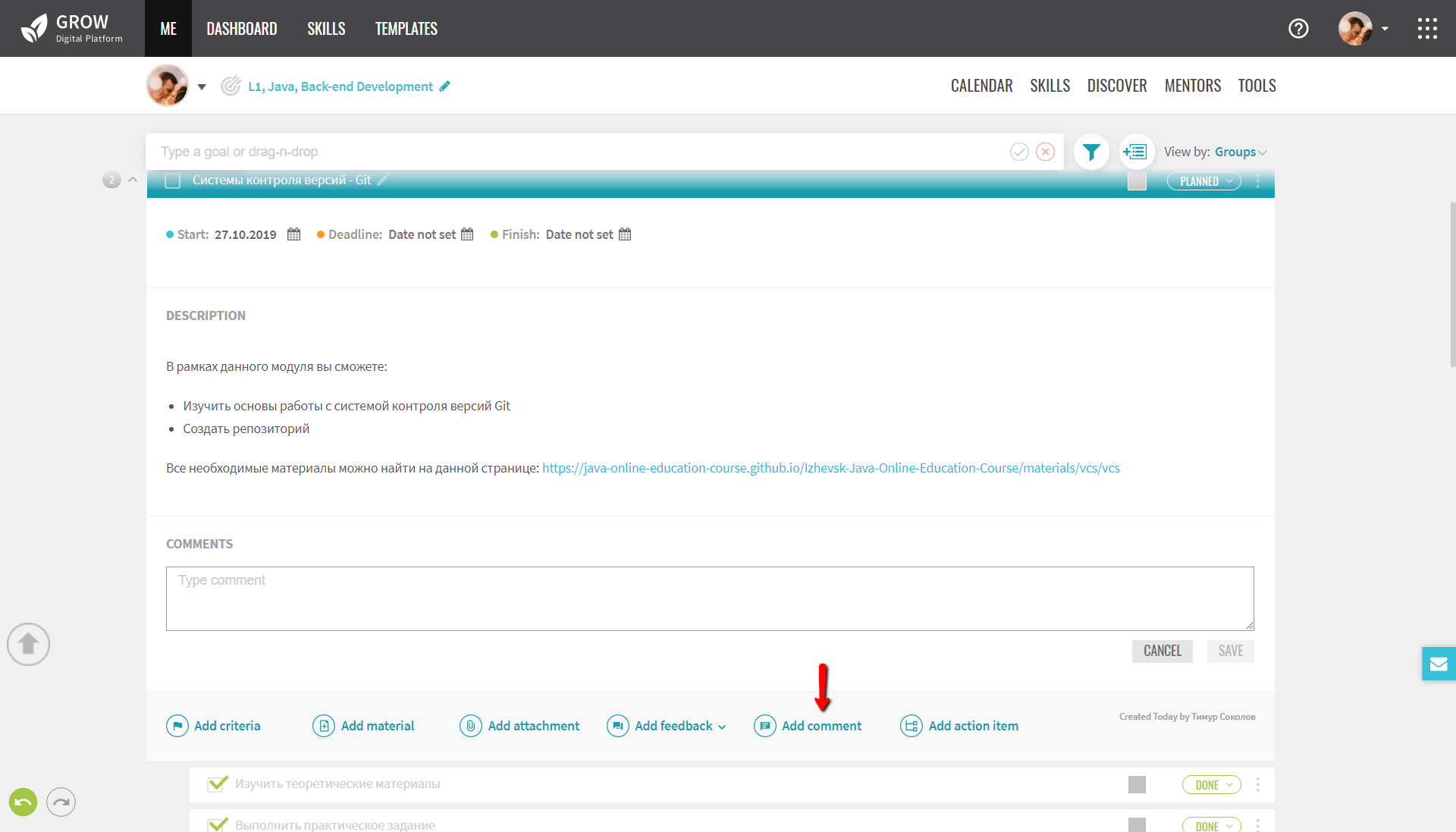Check the Системы контроля версий - Git checkbox
The height and width of the screenshot is (832, 1456).
[x=173, y=181]
